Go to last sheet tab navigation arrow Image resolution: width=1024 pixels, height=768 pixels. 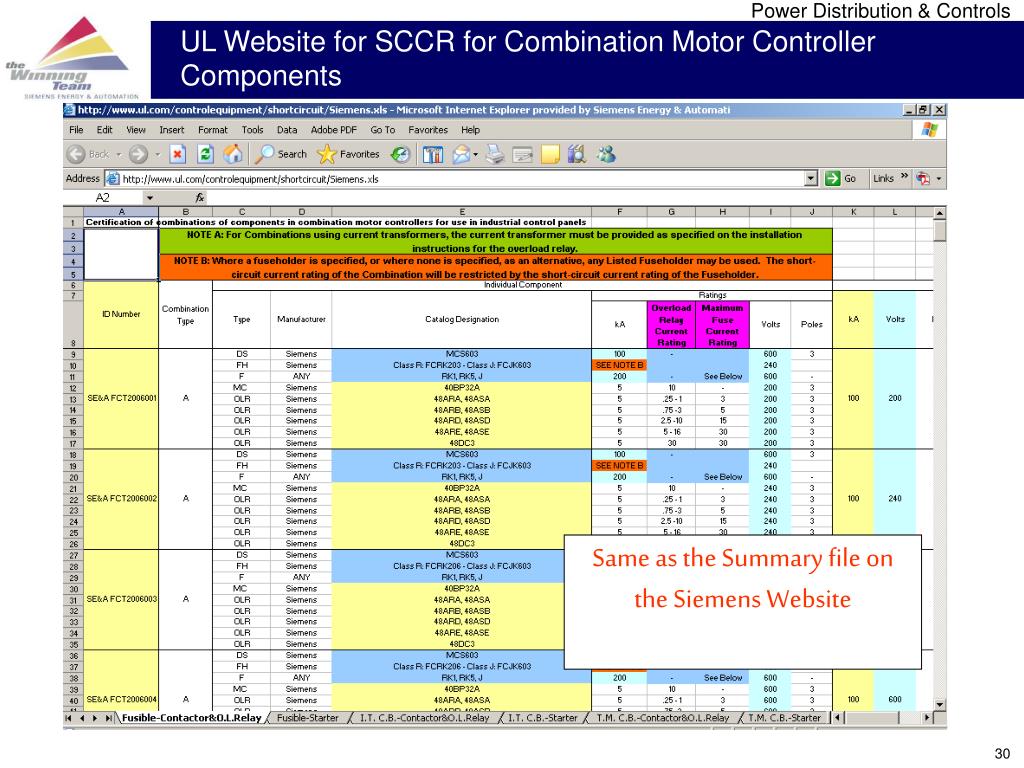tap(109, 718)
